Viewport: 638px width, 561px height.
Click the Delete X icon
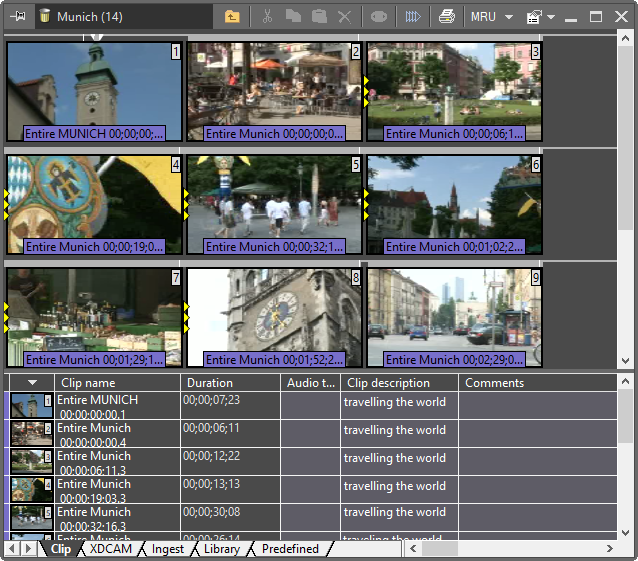[345, 17]
